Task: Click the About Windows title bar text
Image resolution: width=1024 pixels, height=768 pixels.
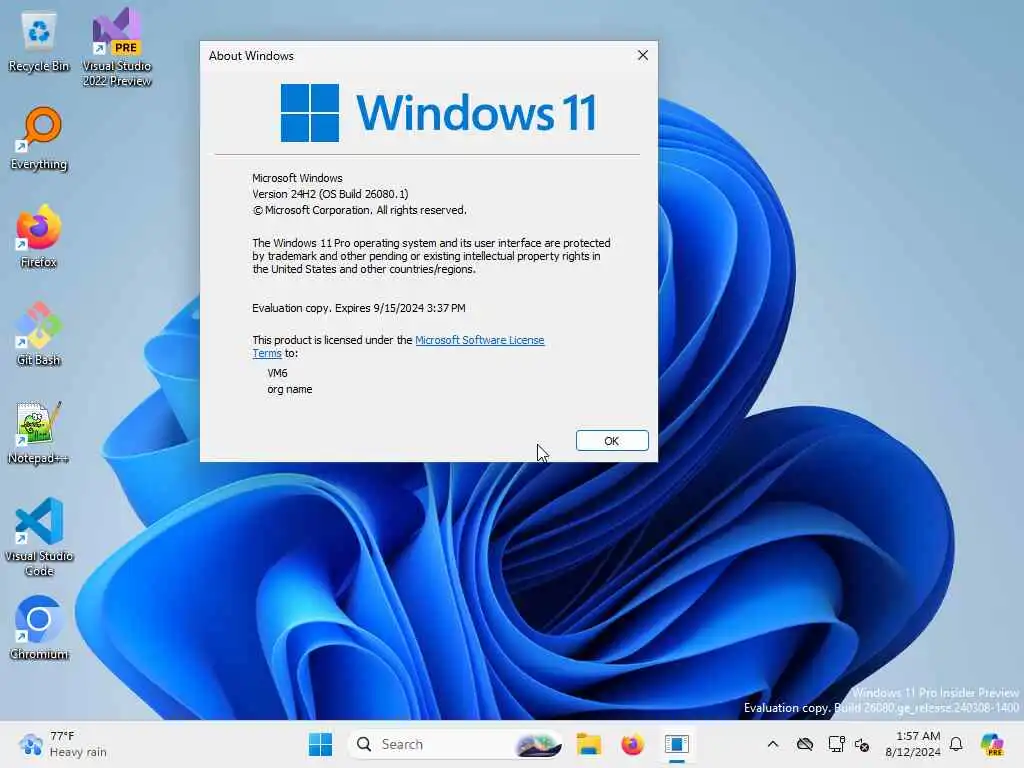Action: tap(251, 56)
